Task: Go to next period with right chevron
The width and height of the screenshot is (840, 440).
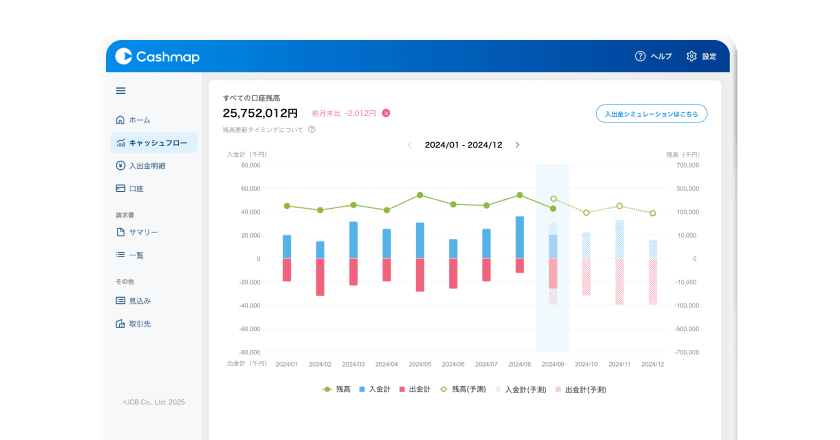Action: click(517, 145)
